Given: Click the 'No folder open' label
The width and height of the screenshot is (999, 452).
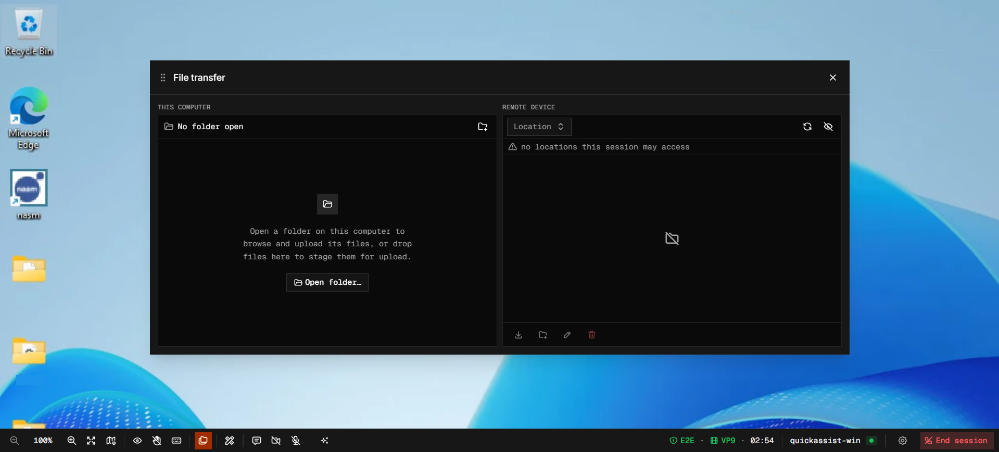Looking at the screenshot, I should tap(210, 126).
